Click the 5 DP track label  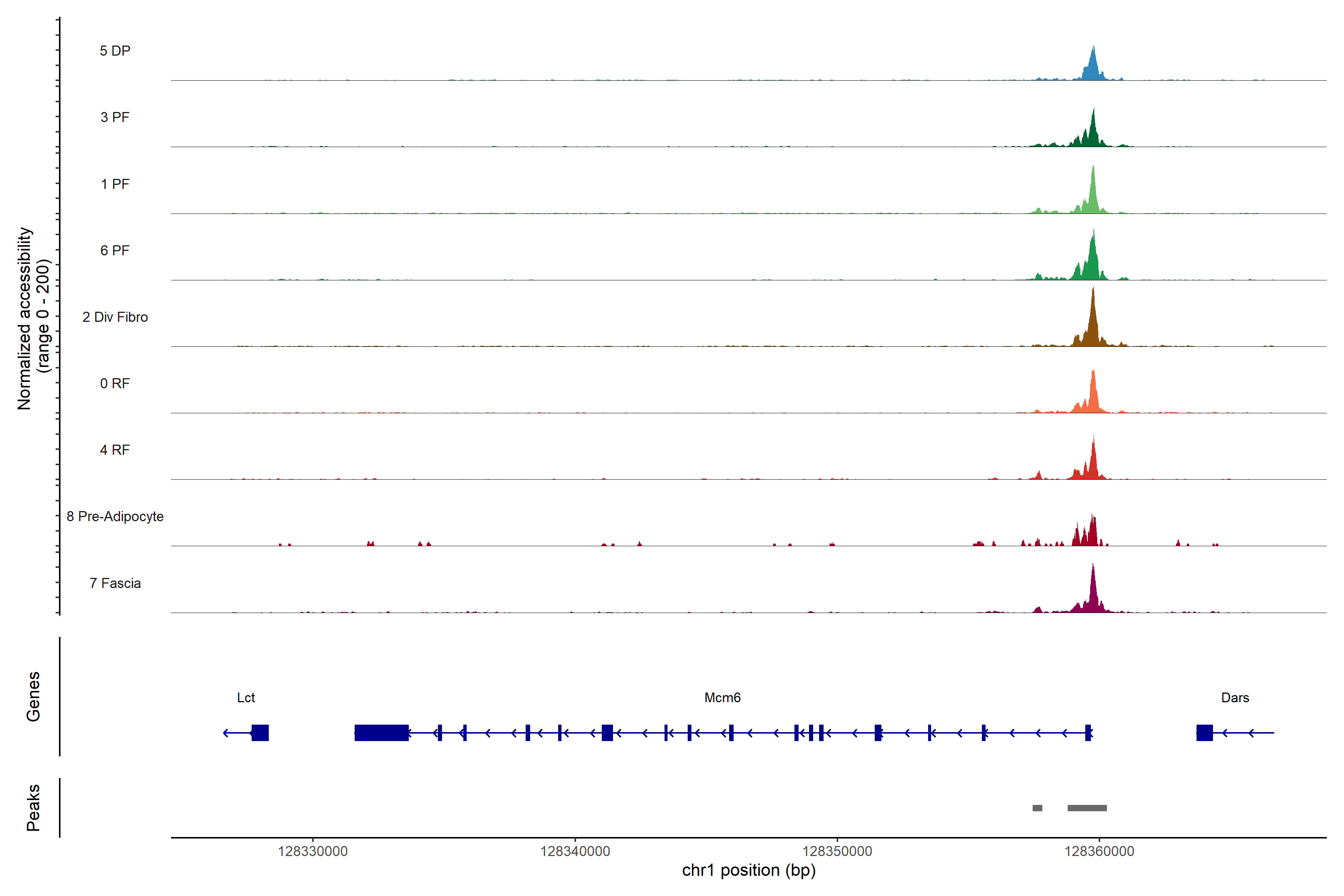115,51
